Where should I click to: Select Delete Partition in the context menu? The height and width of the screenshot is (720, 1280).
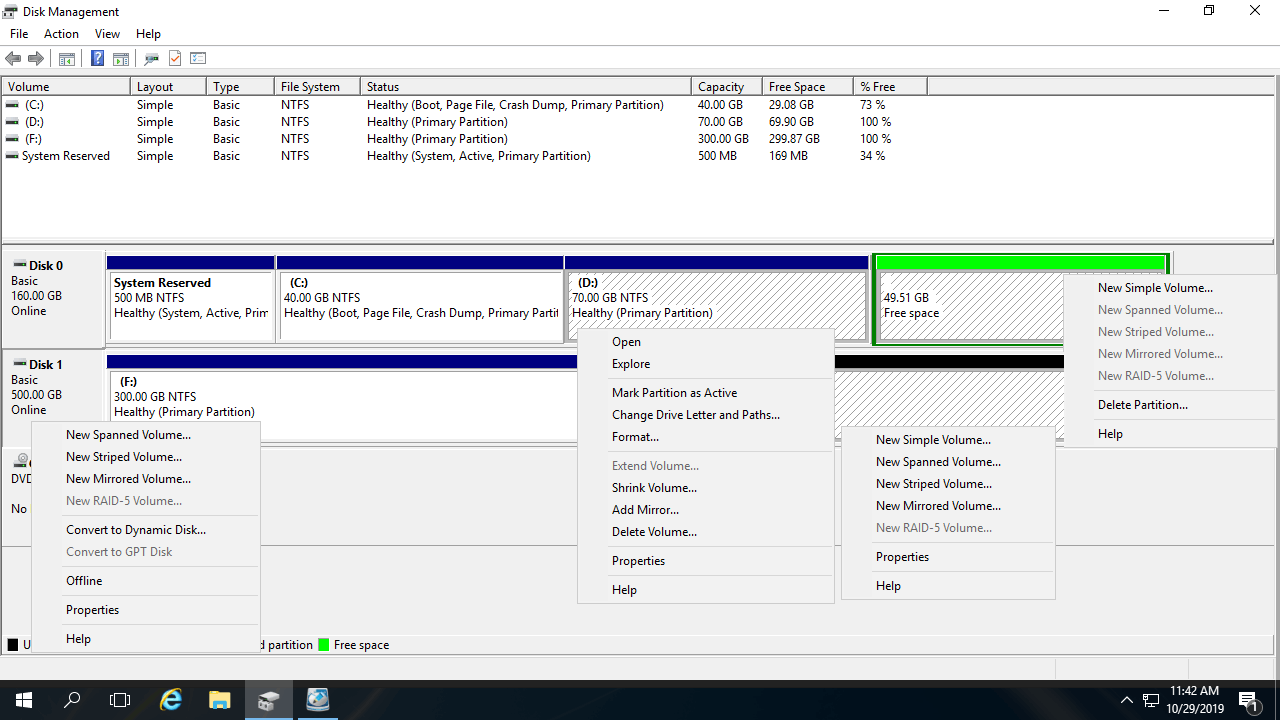coord(1142,405)
